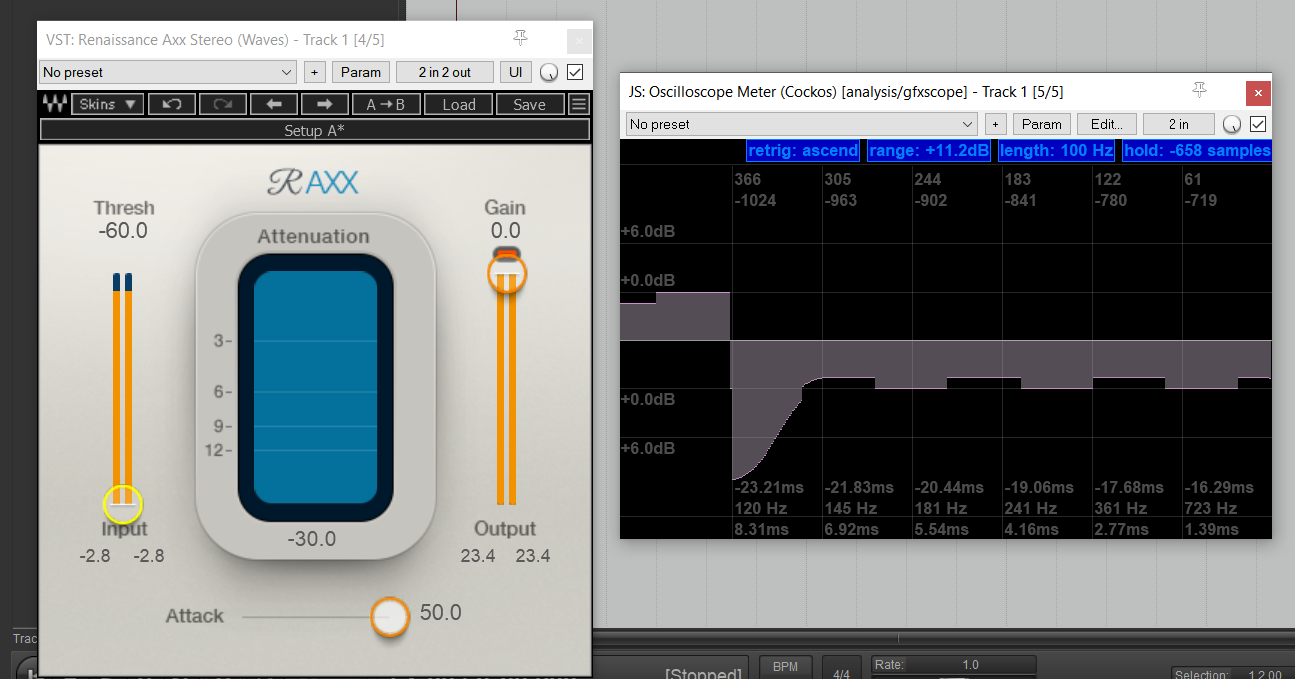
Task: Click the attenuation readout -30.0
Action: point(312,539)
